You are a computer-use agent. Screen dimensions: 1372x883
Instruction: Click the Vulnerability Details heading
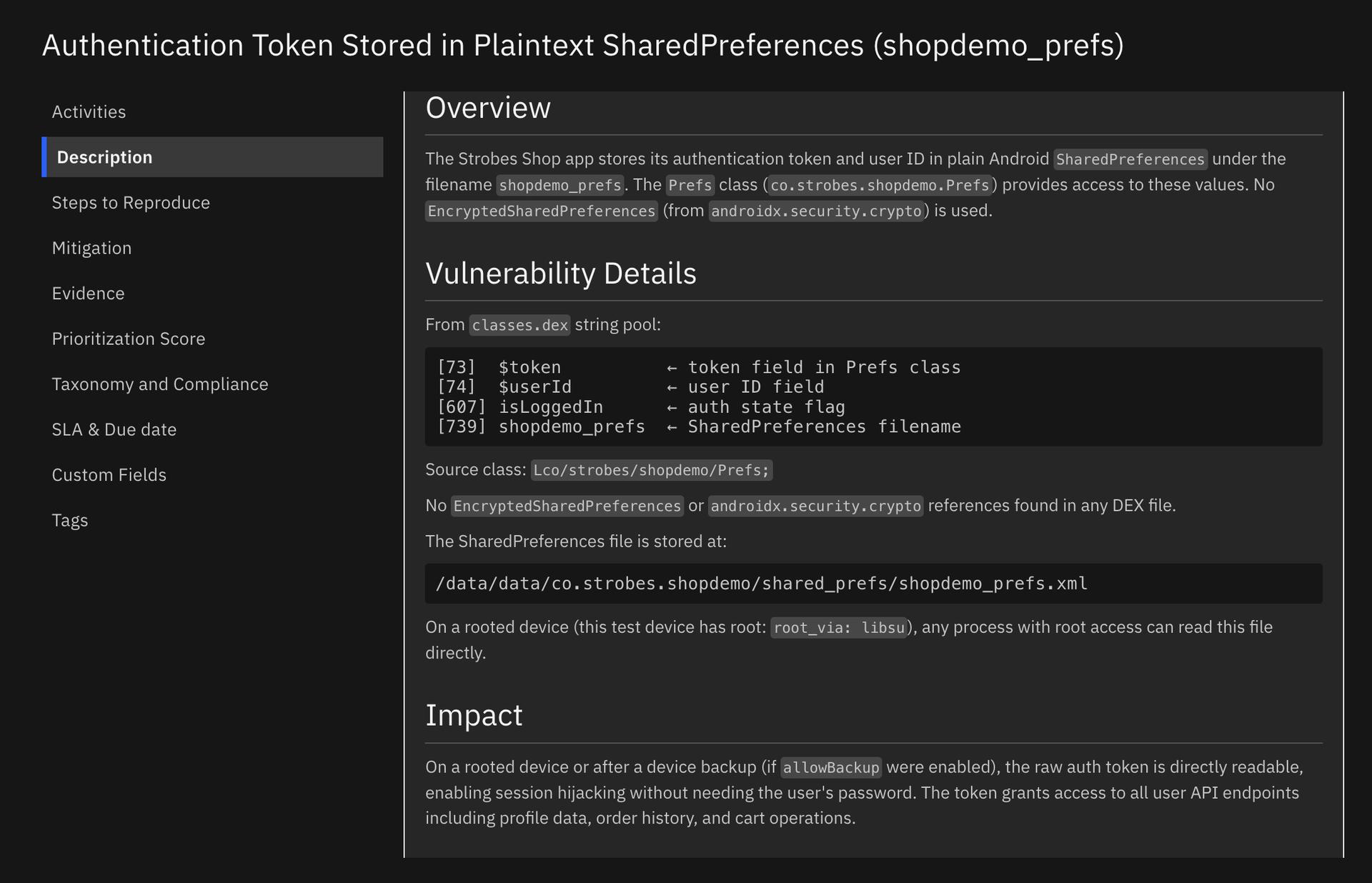(561, 274)
